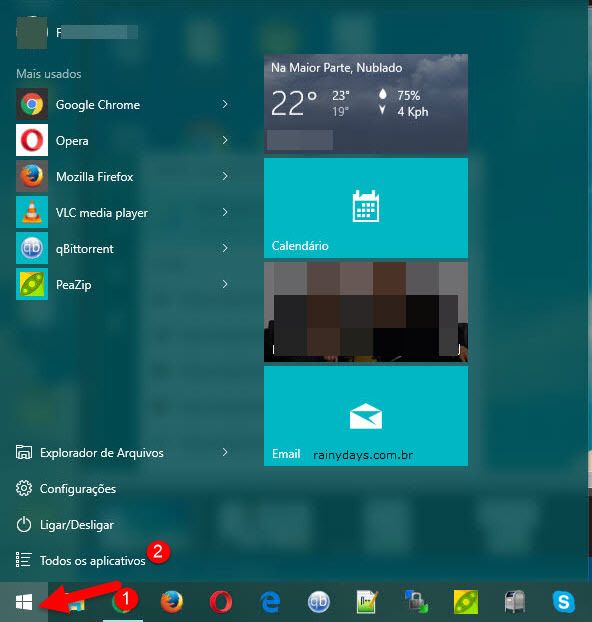Click the Todos os aplicativos list icon

(23, 560)
